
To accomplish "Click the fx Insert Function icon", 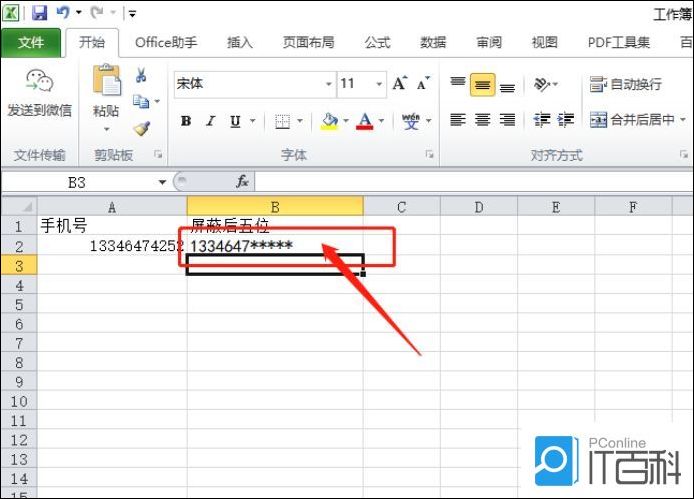I will pos(243,182).
